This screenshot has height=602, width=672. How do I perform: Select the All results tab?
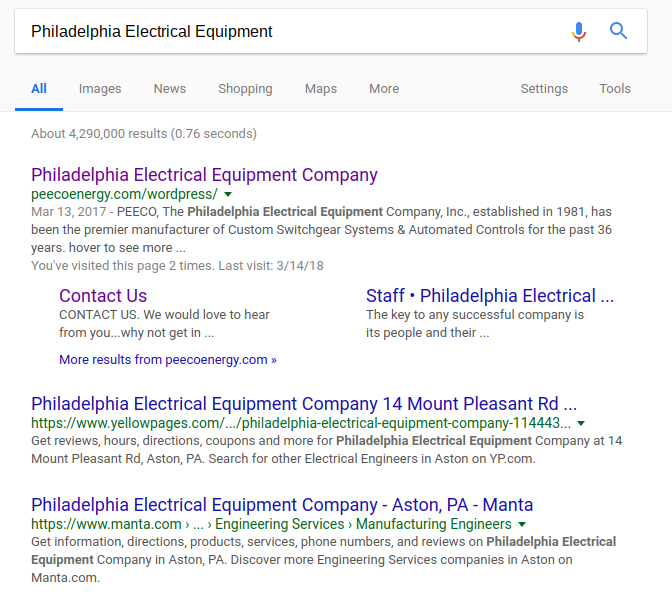point(39,89)
